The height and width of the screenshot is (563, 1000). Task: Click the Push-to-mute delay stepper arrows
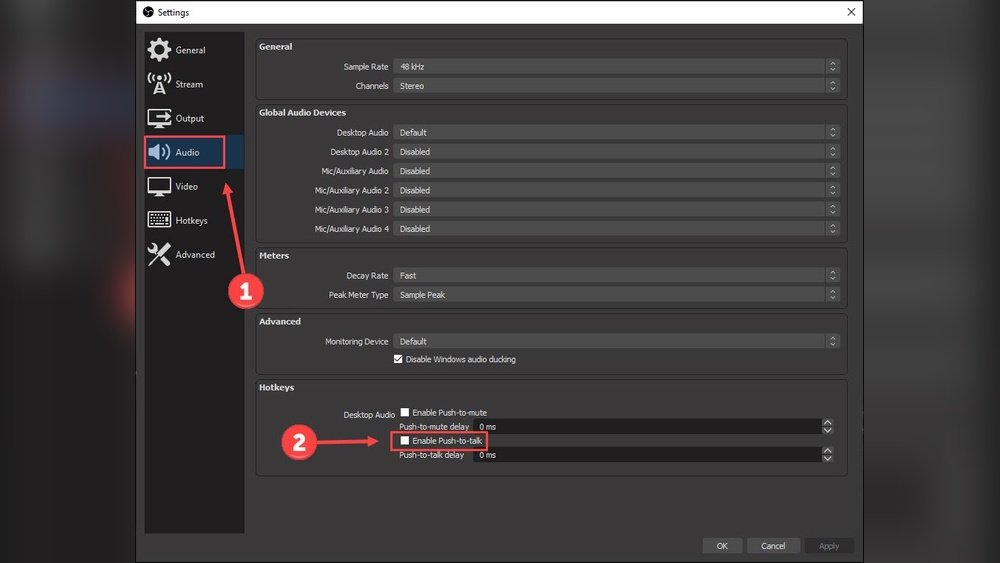pos(827,427)
